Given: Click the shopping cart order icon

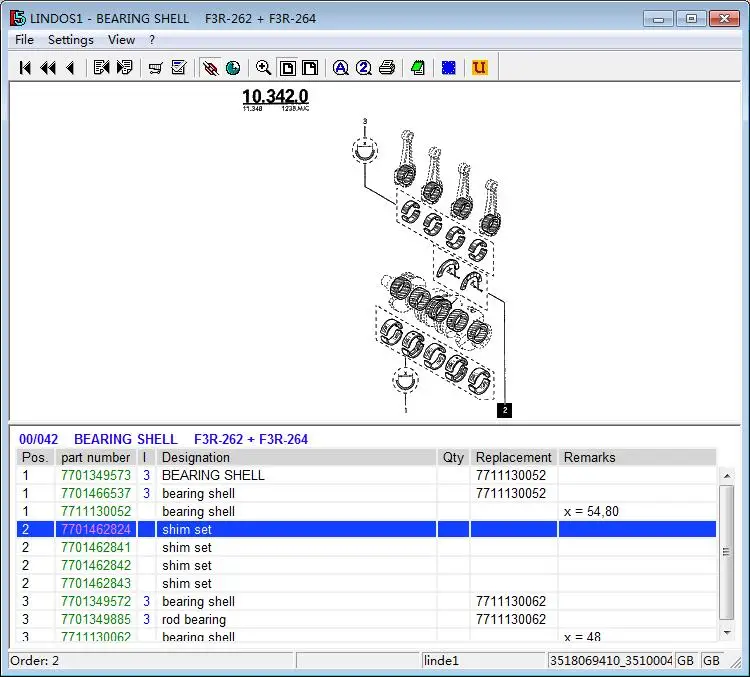Looking at the screenshot, I should click(x=156, y=68).
